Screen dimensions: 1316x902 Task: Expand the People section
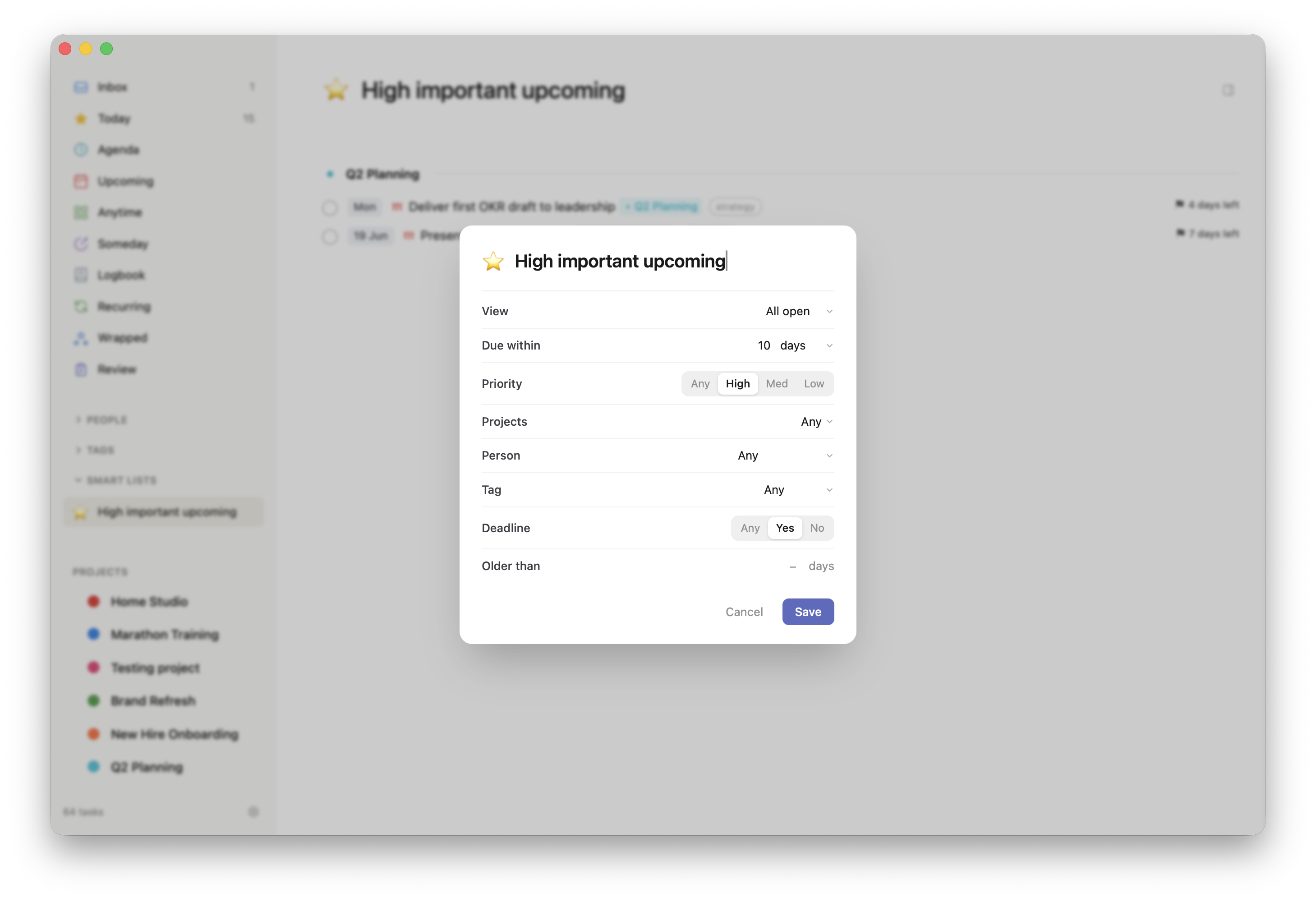point(101,419)
